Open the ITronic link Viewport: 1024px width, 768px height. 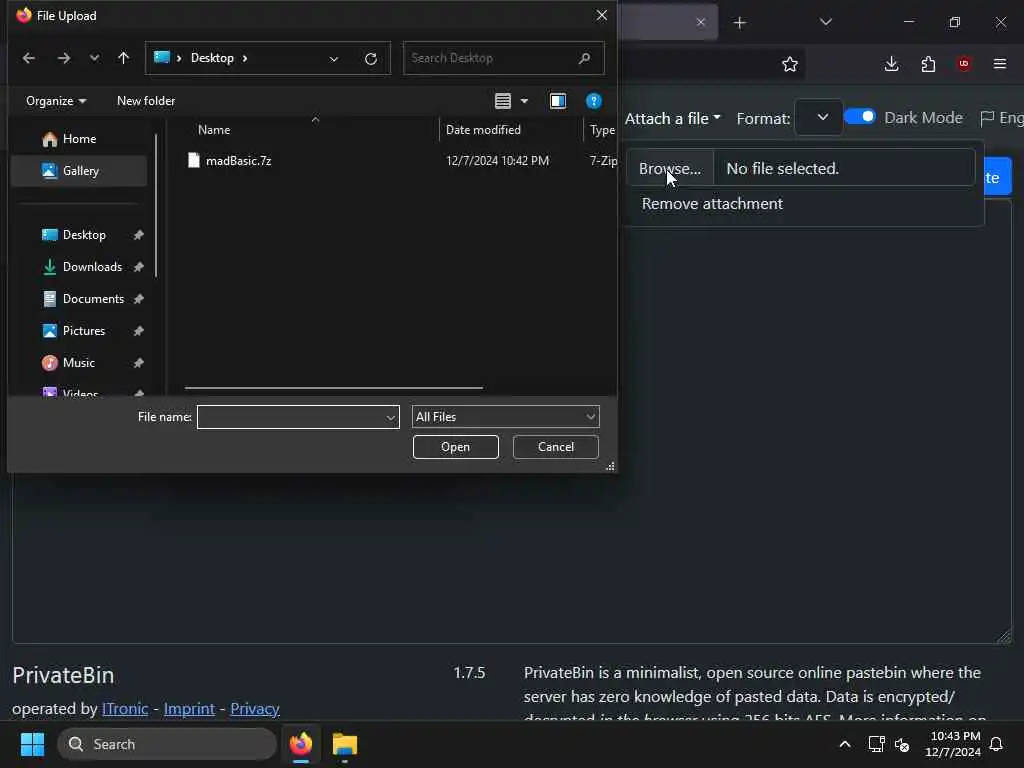[125, 709]
